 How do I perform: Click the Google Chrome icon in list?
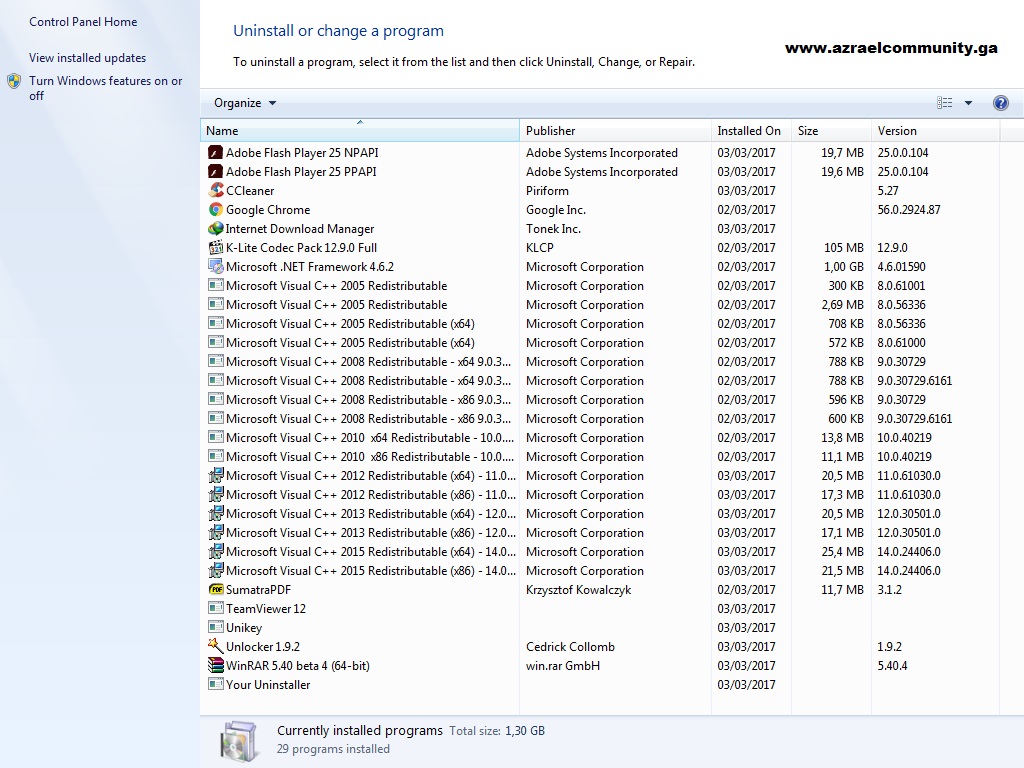(x=216, y=209)
